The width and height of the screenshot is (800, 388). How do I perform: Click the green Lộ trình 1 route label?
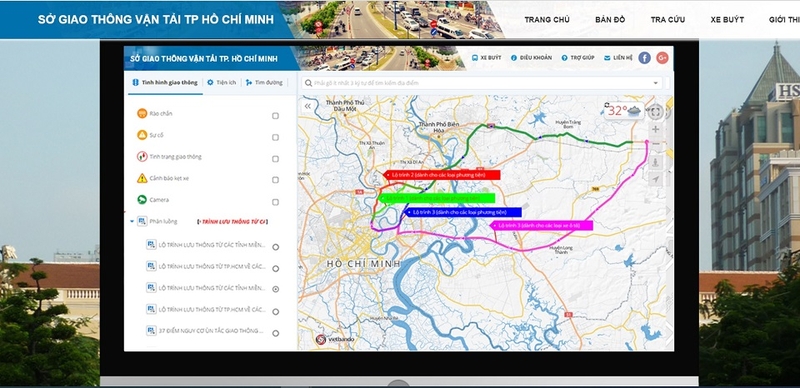437,198
